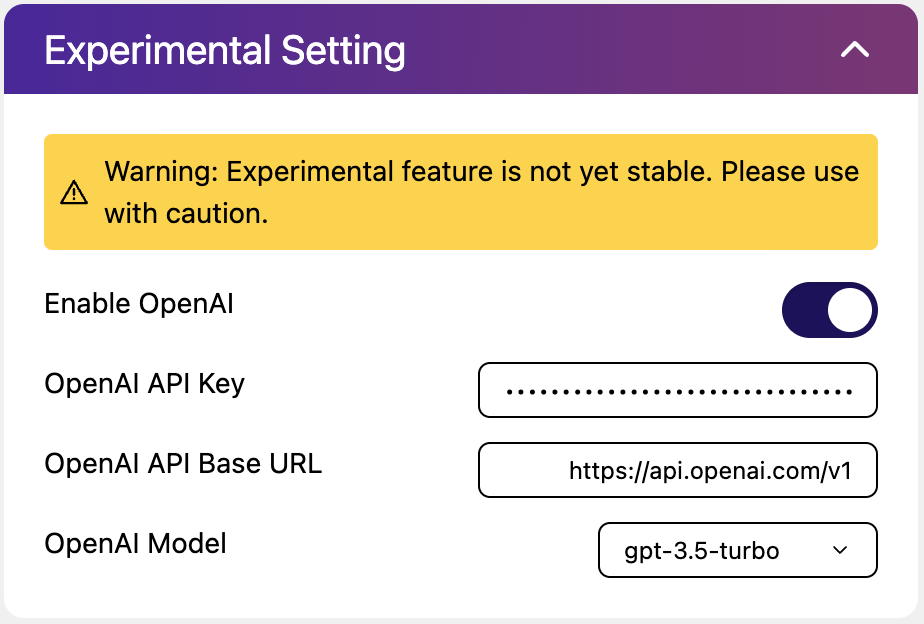Click the down arrow in model selector
The height and width of the screenshot is (624, 924).
pos(840,550)
